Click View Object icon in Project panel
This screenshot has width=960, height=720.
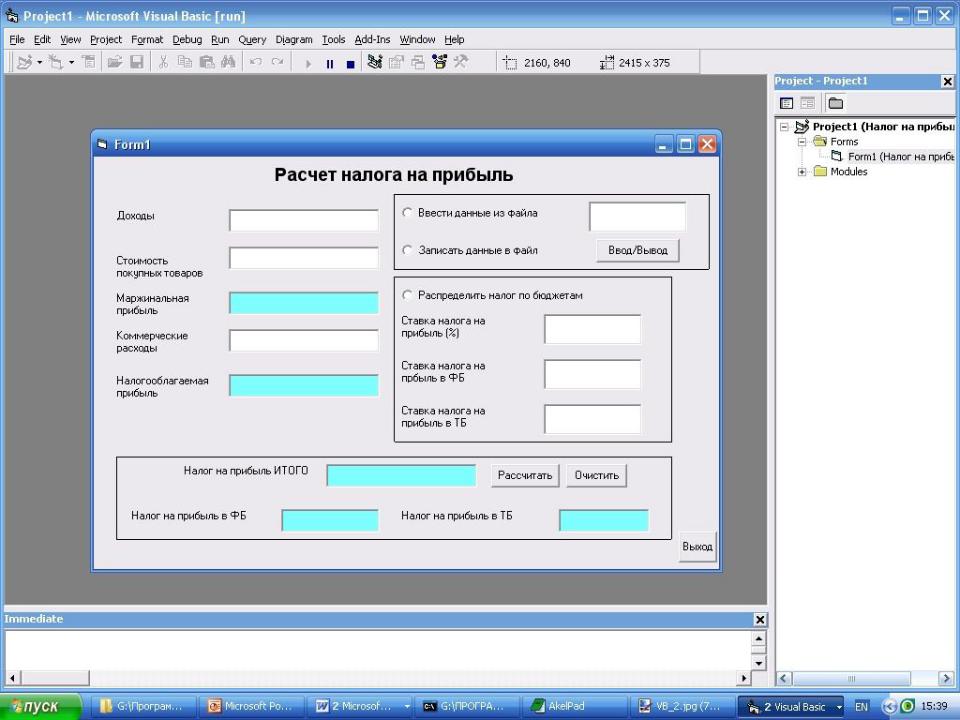click(808, 103)
